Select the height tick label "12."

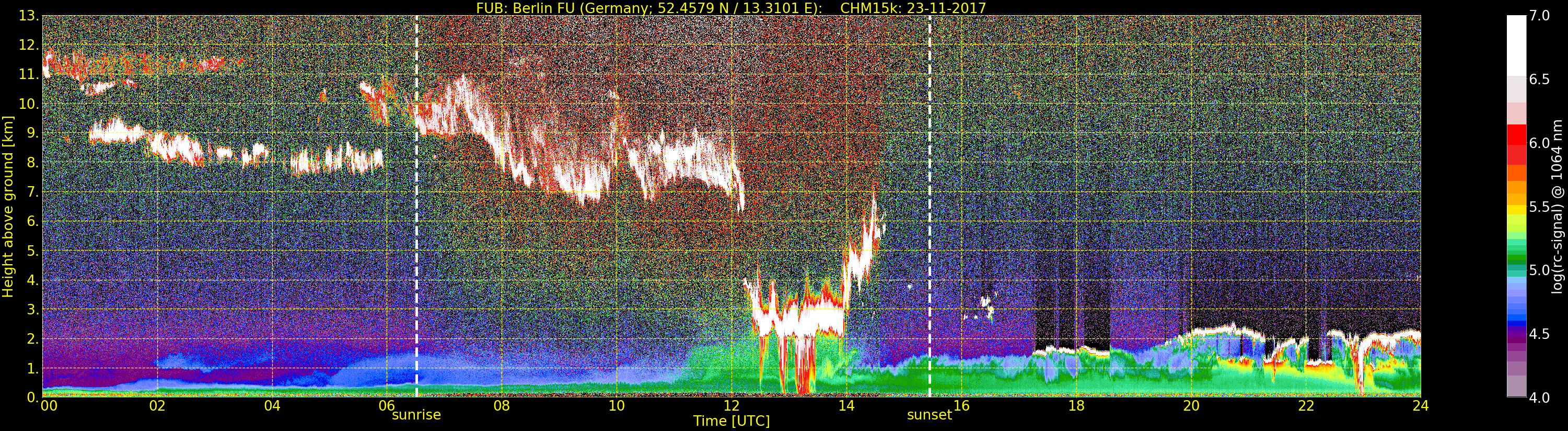click(29, 45)
